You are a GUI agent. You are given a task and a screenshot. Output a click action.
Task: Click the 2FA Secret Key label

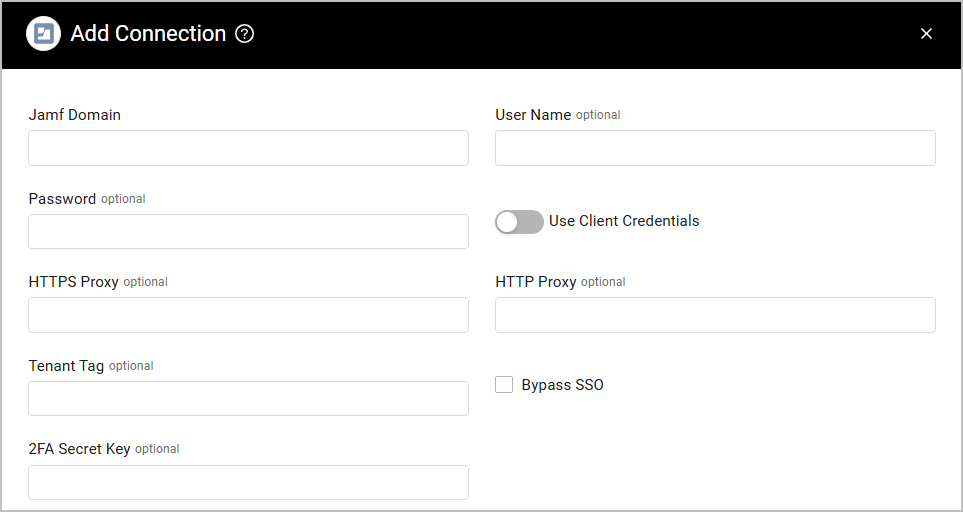point(79,449)
